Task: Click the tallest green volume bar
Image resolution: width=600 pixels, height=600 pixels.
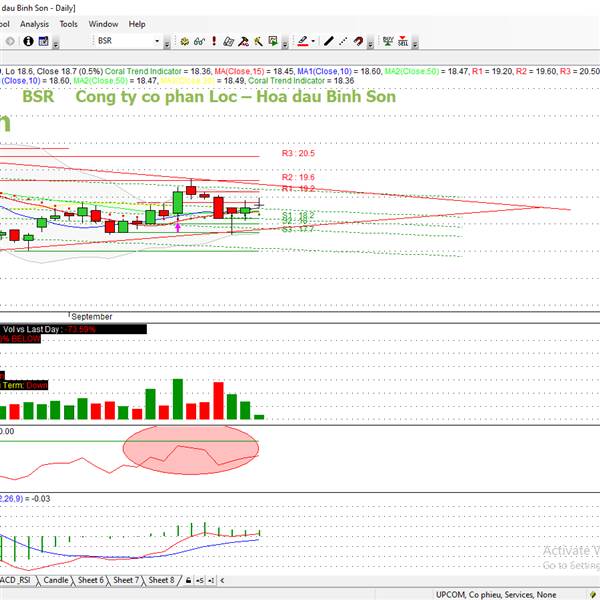Action: point(178,399)
